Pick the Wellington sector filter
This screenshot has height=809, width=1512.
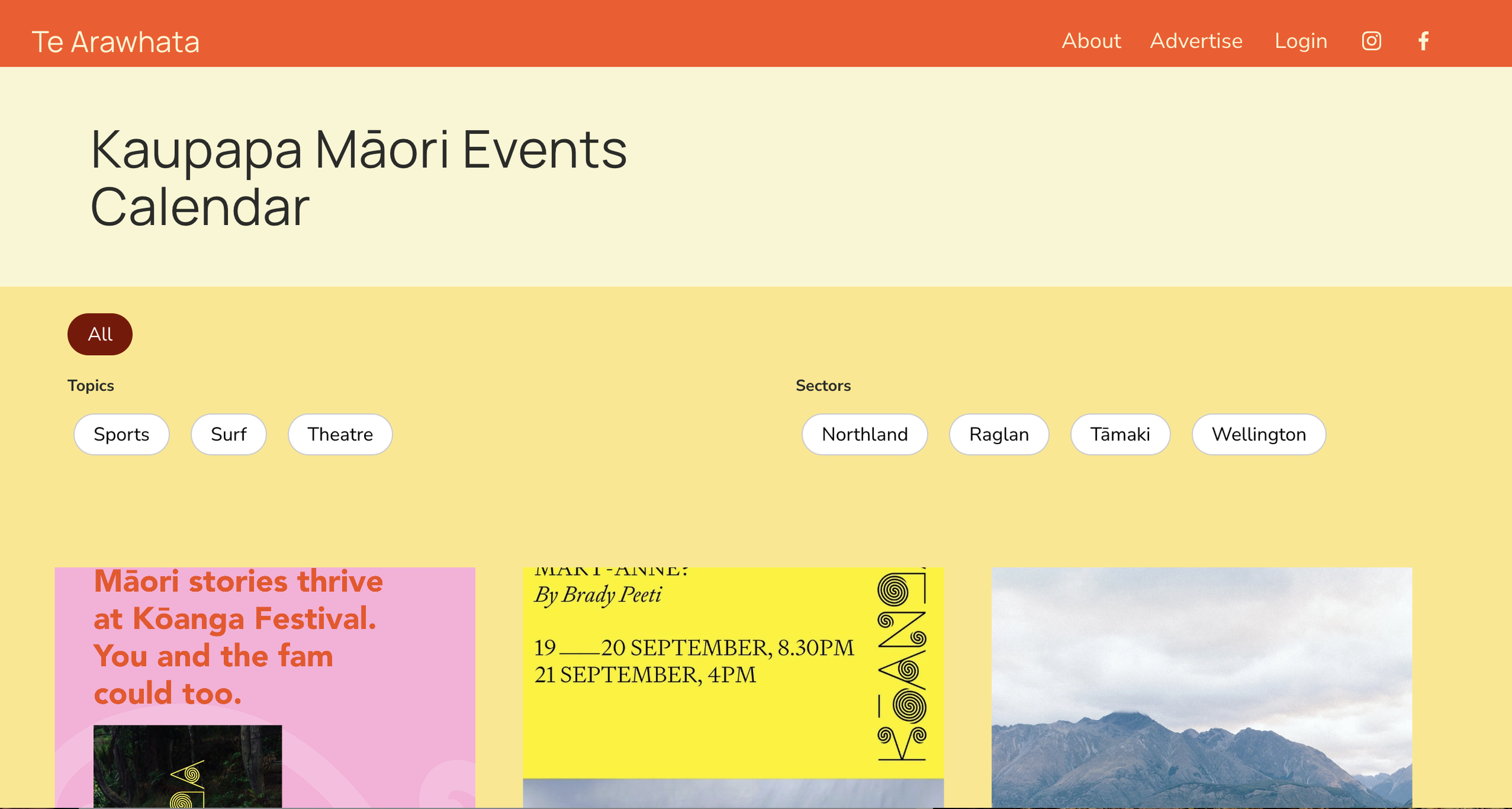pyautogui.click(x=1259, y=434)
